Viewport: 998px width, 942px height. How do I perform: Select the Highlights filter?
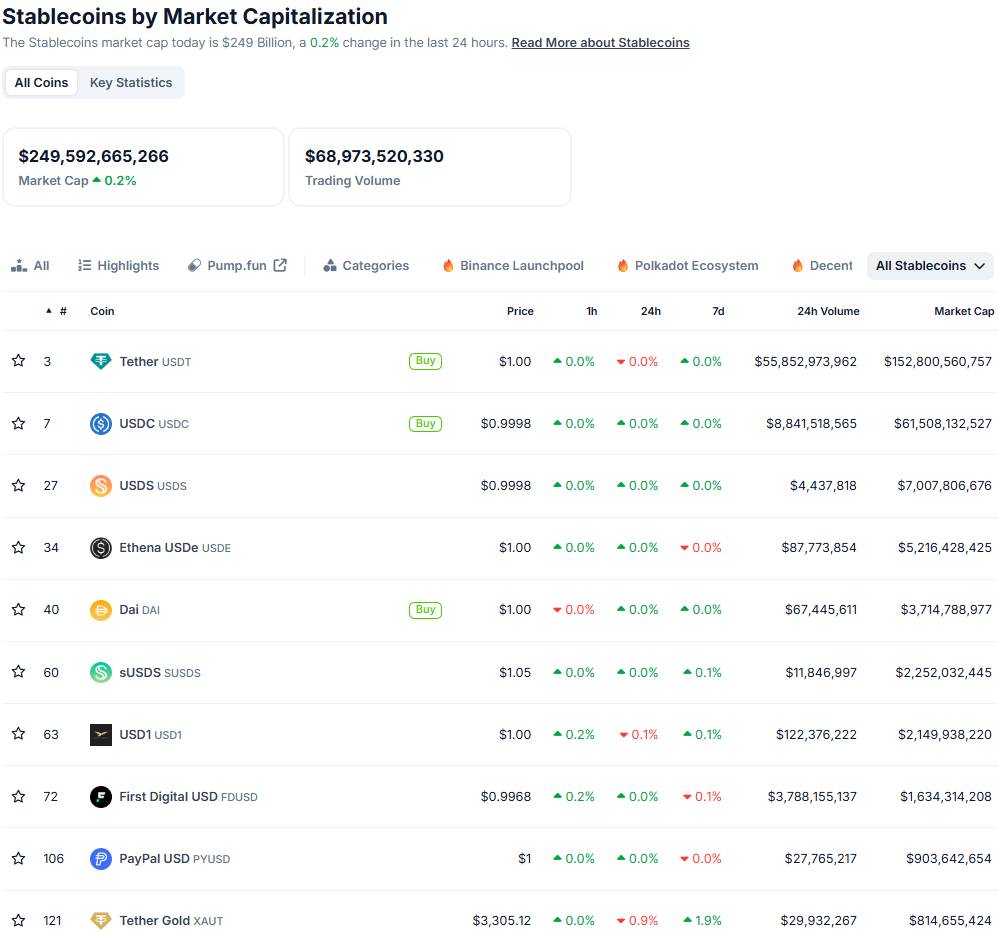(118, 265)
